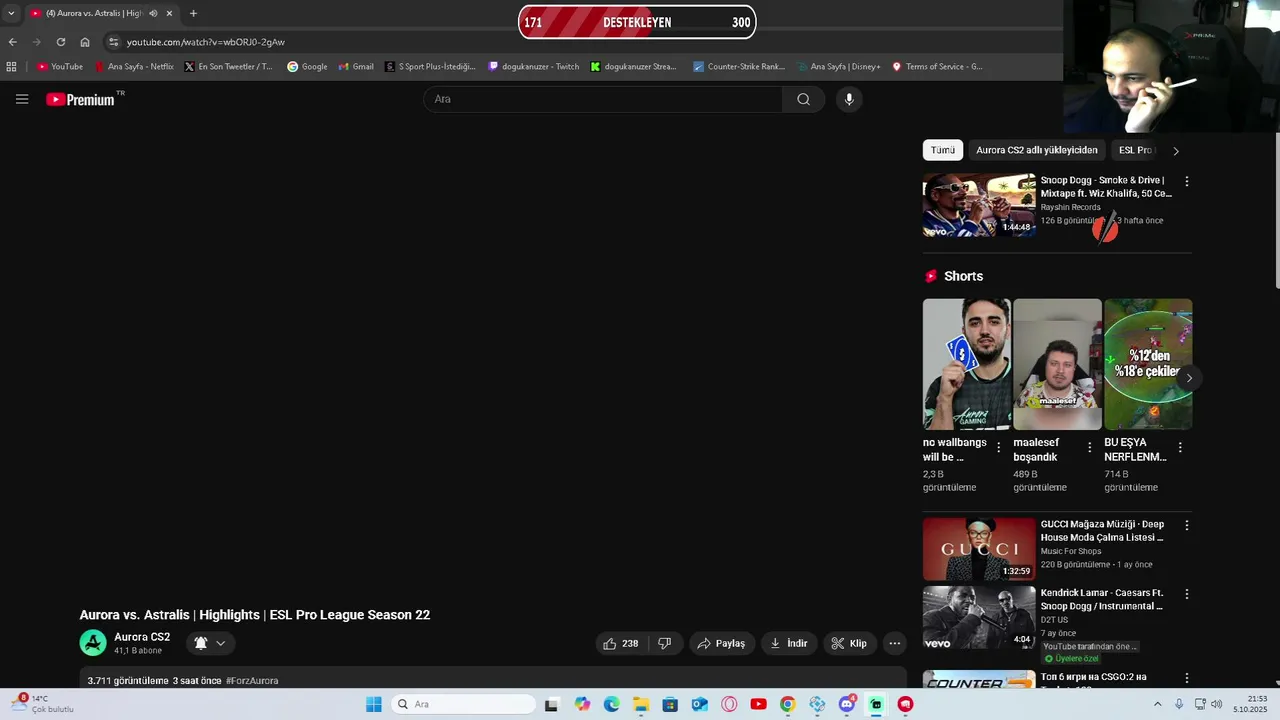This screenshot has width=1280, height=720.
Task: Click the search magnifier button
Action: coord(803,99)
